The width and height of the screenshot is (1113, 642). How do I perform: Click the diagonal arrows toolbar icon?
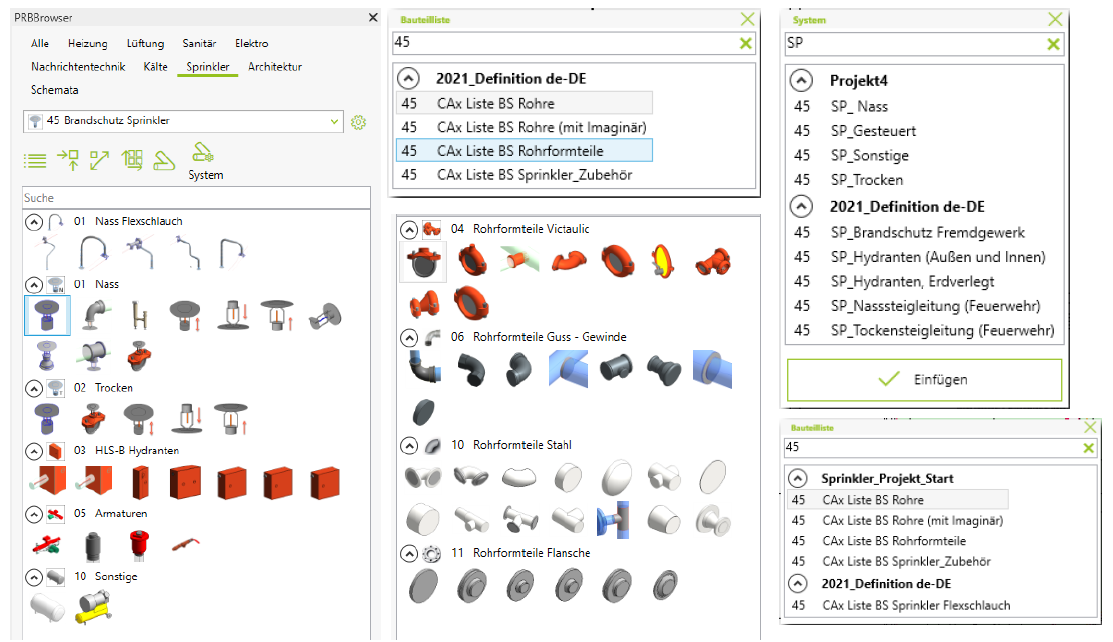point(99,160)
